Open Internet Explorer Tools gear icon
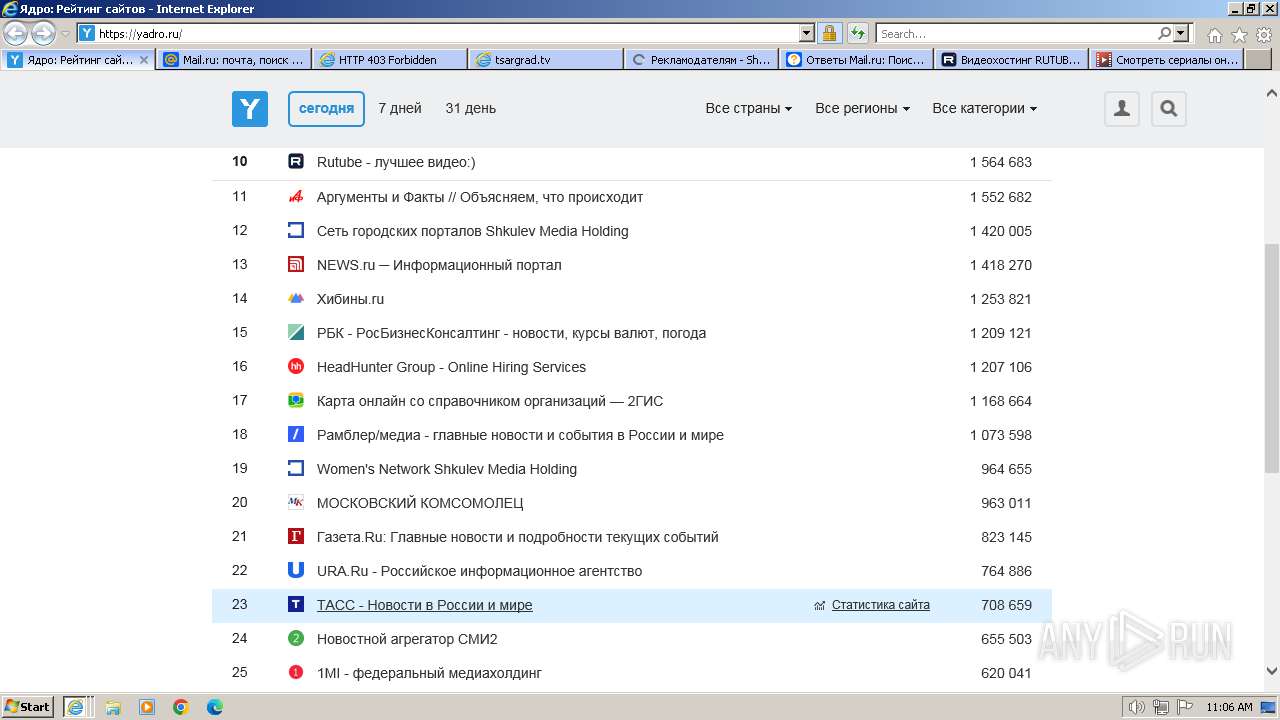Image resolution: width=1280 pixels, height=720 pixels. [x=1264, y=35]
